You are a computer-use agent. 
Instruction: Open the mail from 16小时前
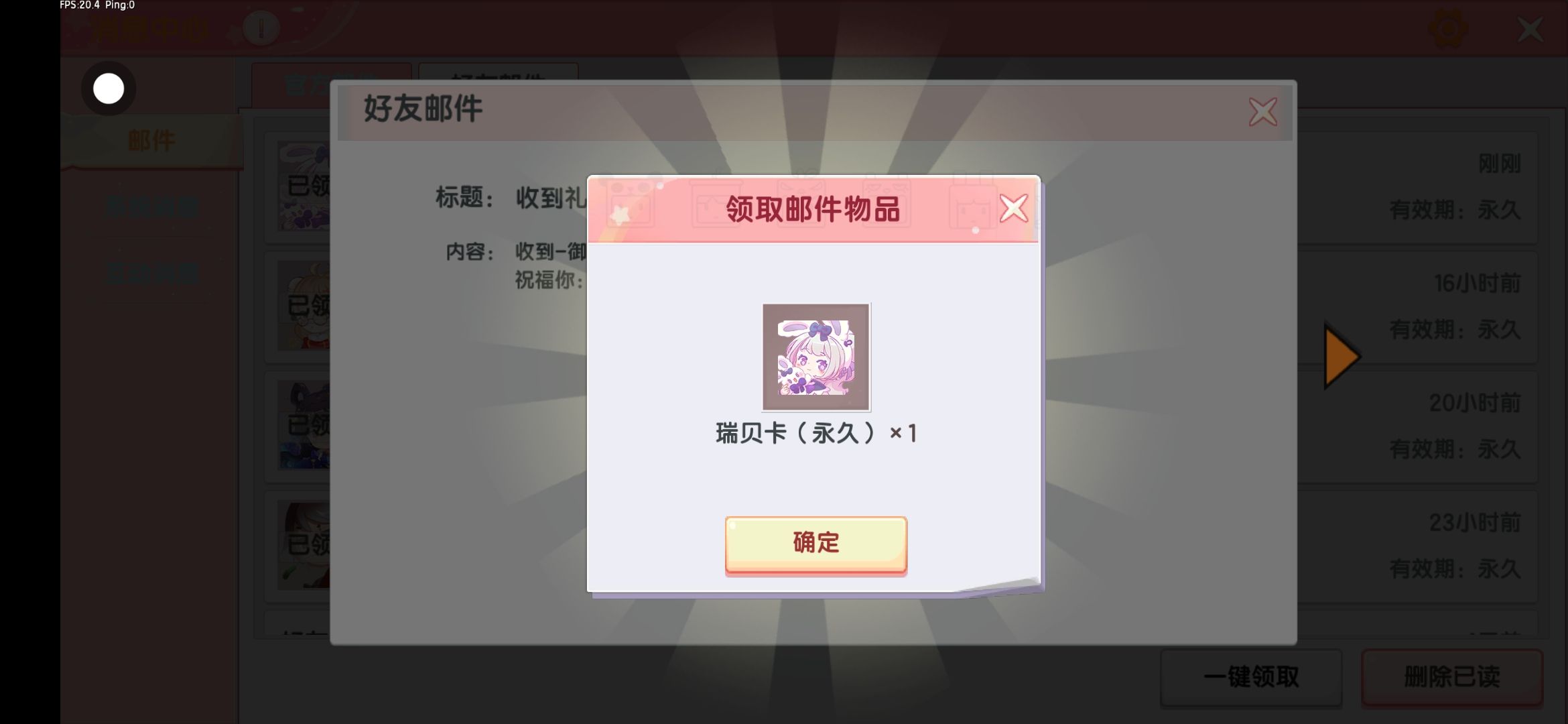coord(901,306)
